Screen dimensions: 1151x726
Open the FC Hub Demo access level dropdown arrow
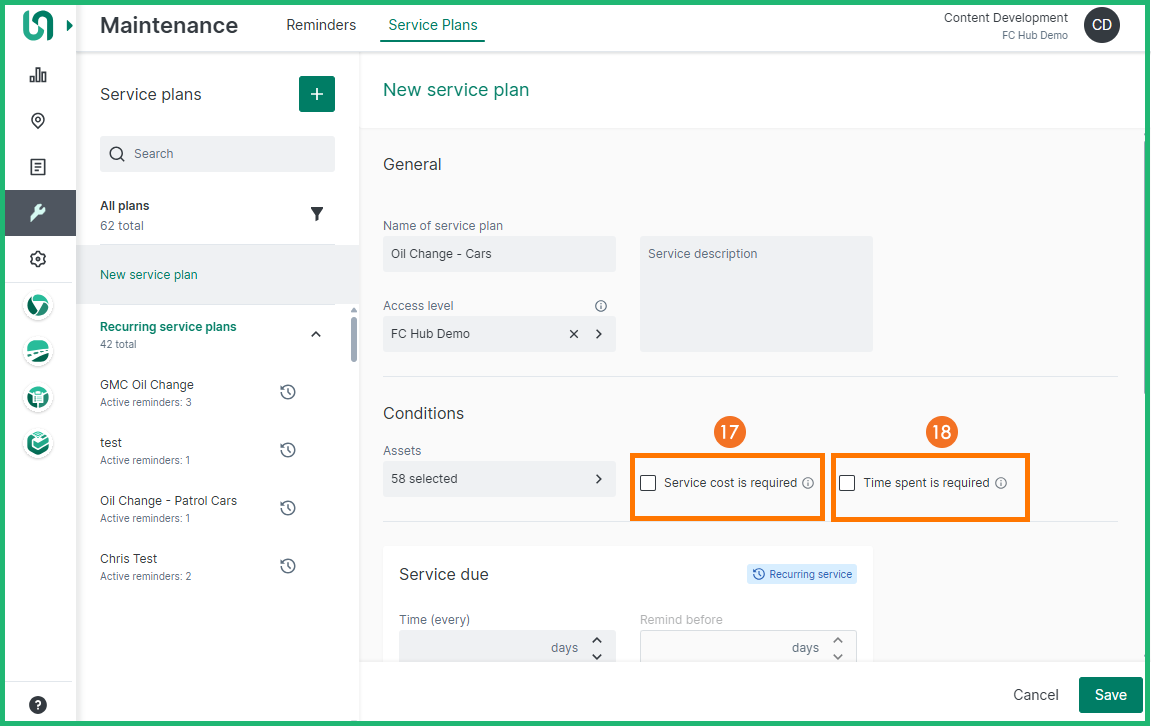click(599, 334)
